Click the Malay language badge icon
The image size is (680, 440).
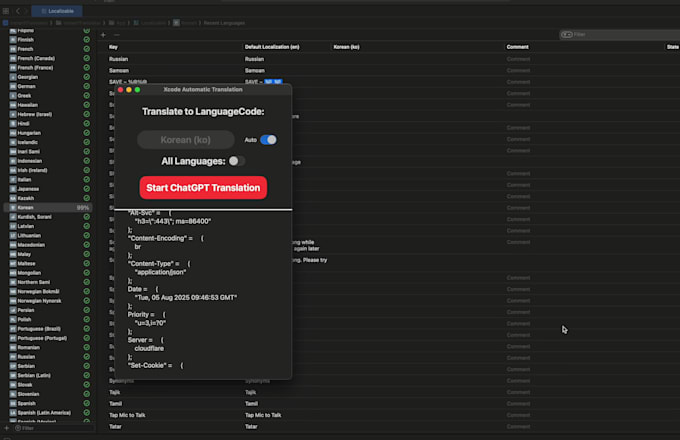coord(13,254)
